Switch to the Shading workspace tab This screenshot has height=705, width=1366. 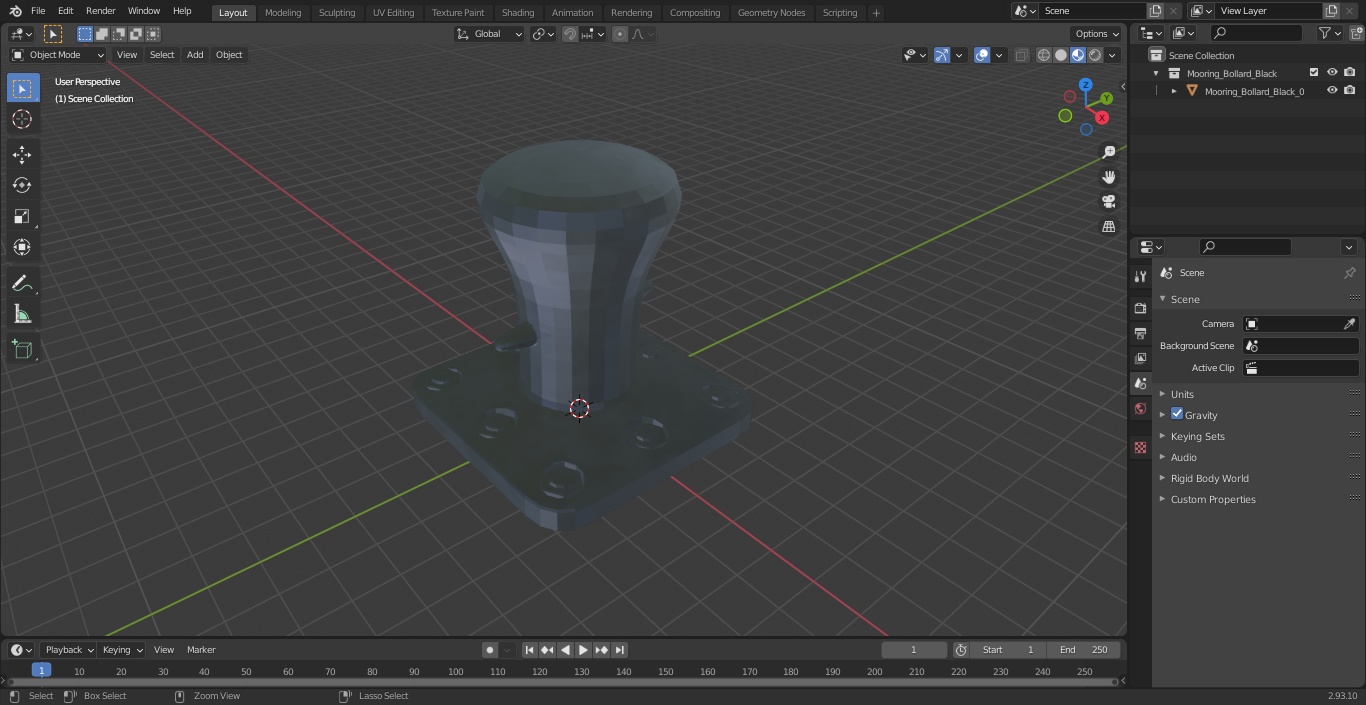point(518,12)
